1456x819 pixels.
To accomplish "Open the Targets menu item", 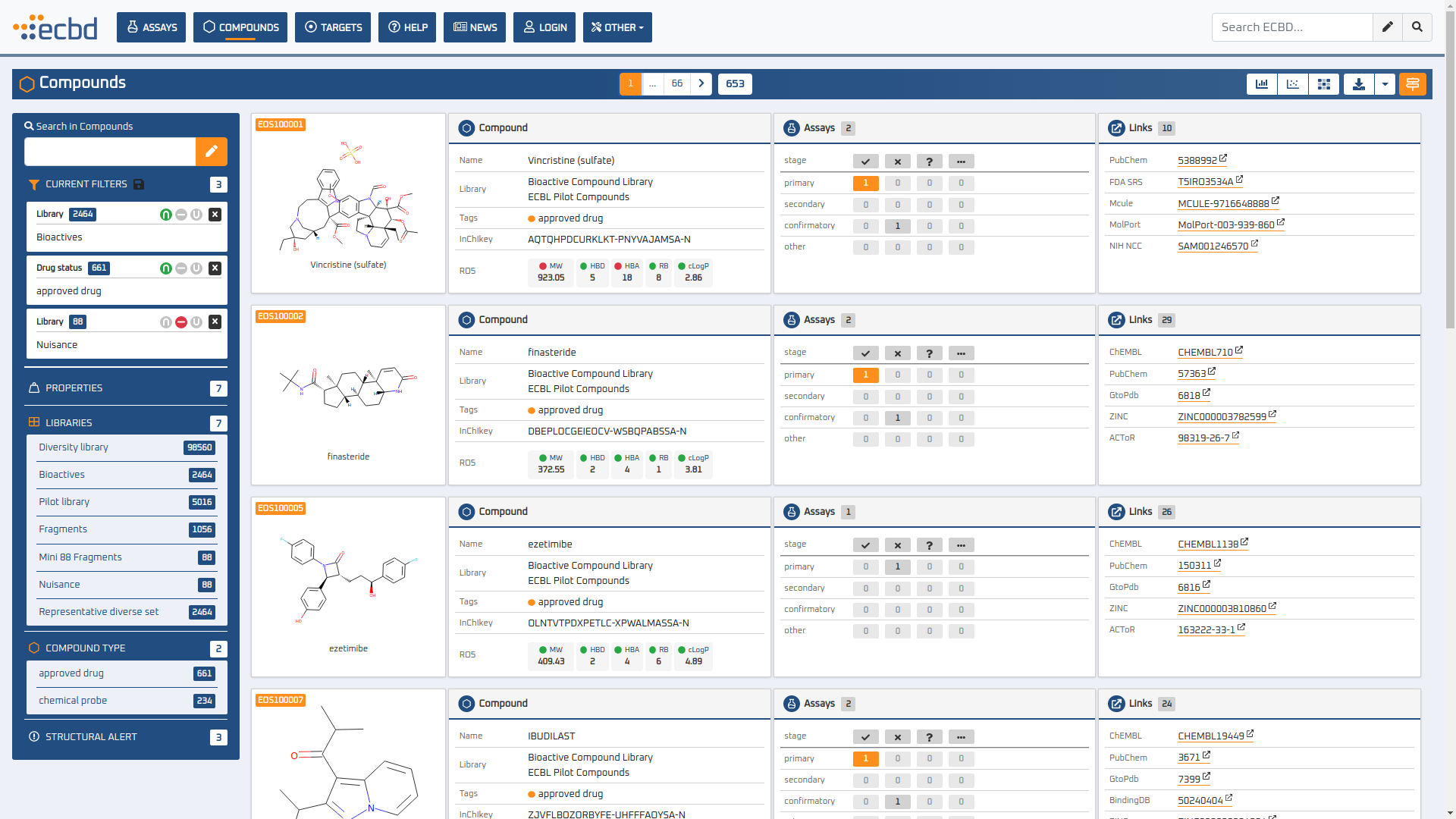I will pos(333,27).
